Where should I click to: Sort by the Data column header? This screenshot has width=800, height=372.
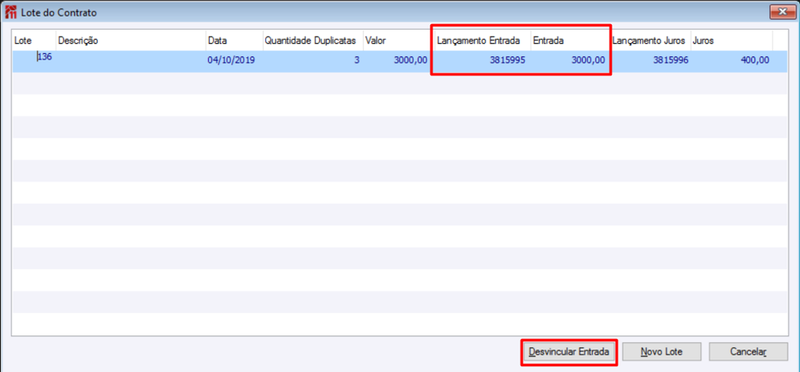(x=234, y=41)
